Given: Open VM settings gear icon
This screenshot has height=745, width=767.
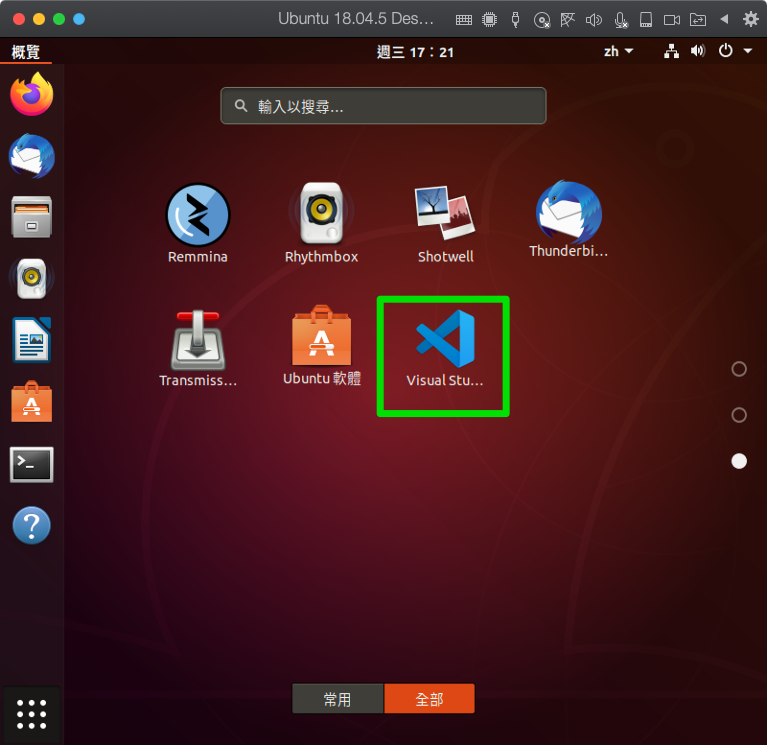Looking at the screenshot, I should (750, 19).
